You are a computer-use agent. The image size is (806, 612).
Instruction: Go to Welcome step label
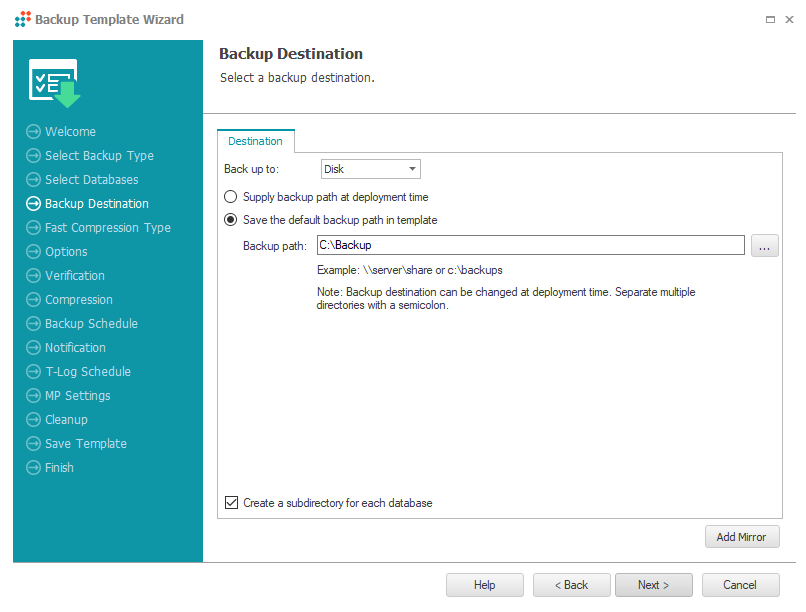point(70,132)
